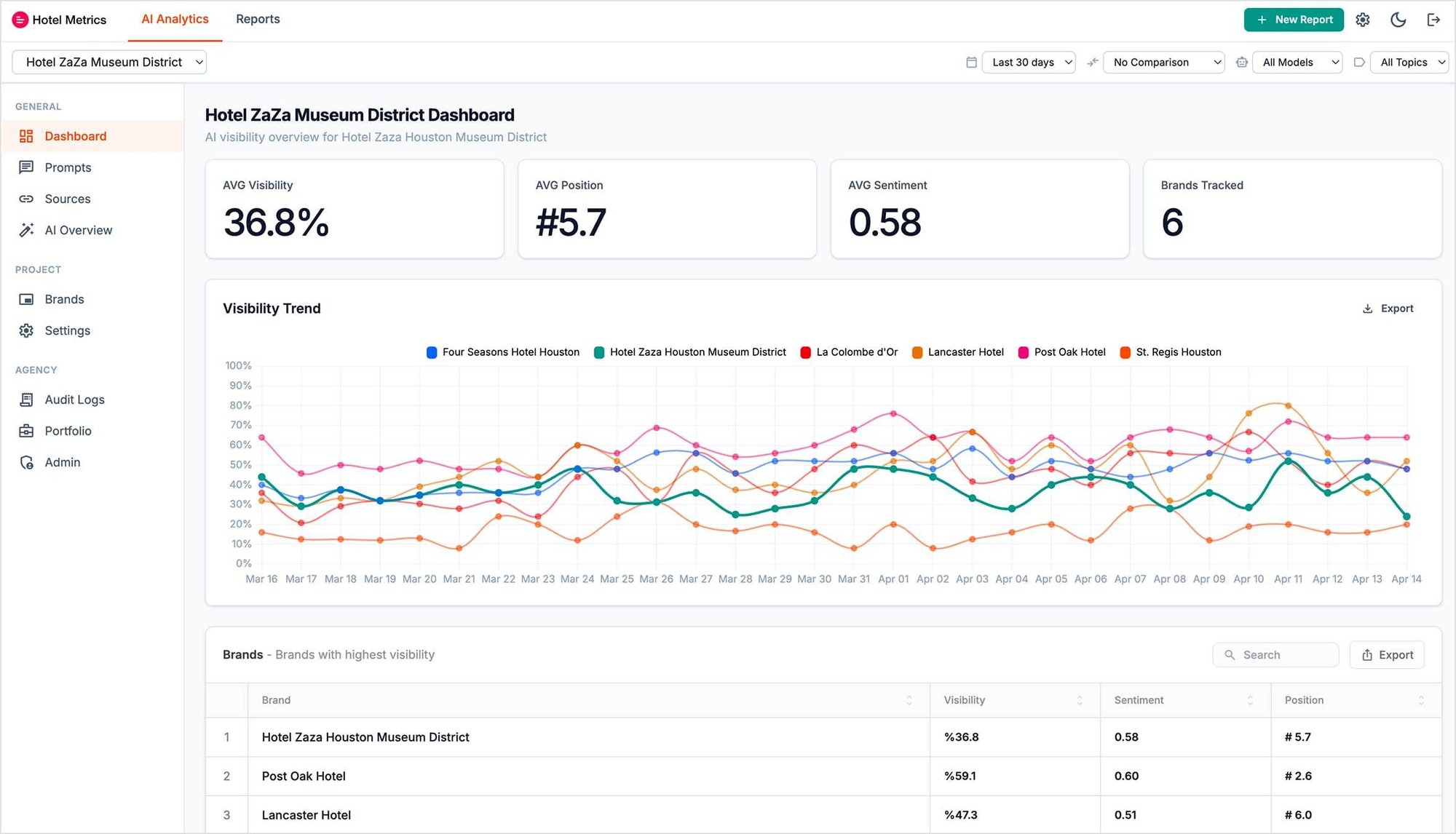Open Settings using the gear icon
The width and height of the screenshot is (1456, 834).
pos(1362,20)
